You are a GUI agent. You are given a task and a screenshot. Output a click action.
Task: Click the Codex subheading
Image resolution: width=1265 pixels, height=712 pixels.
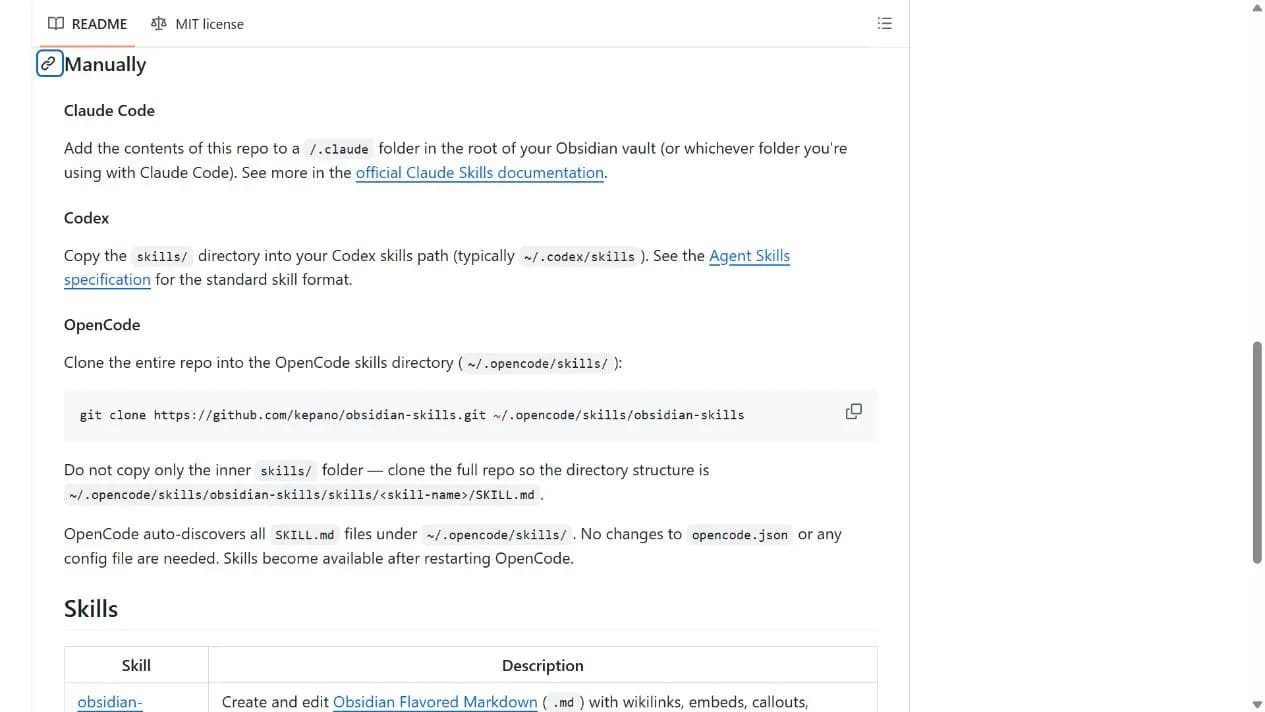[x=86, y=218]
